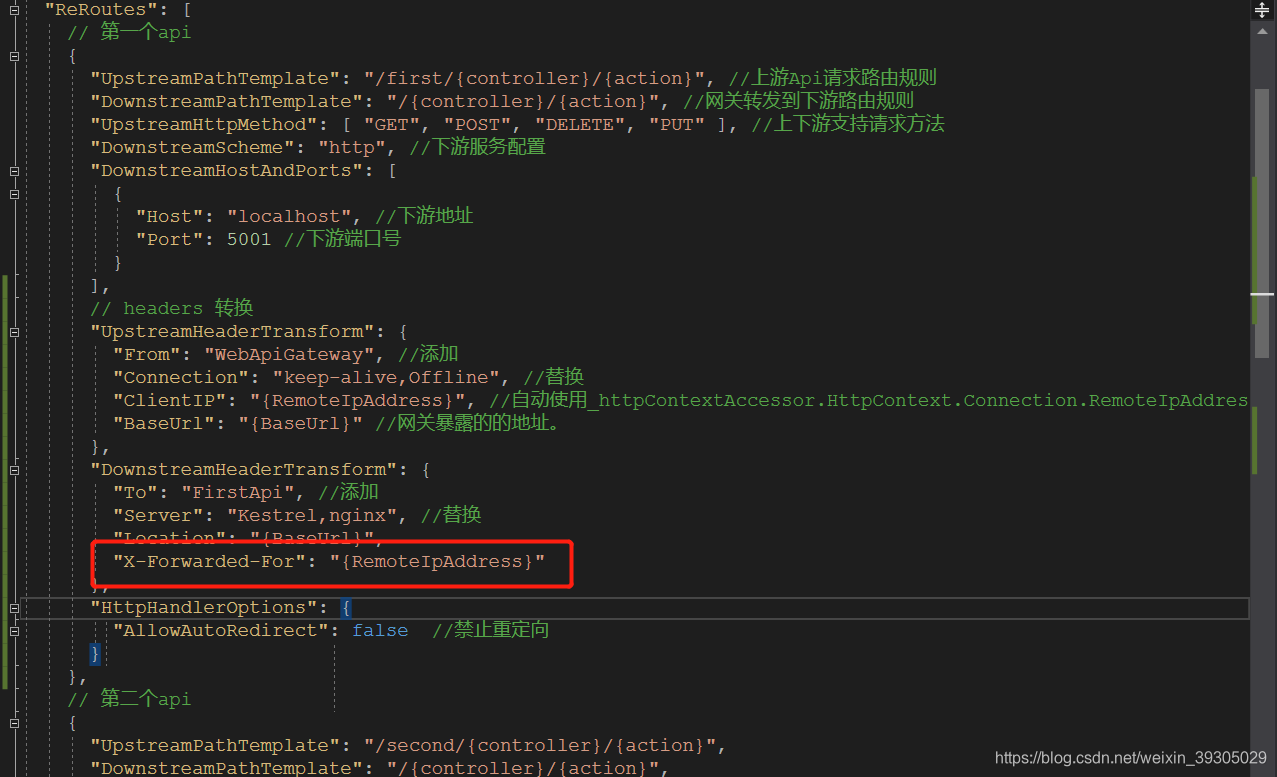Screen dimensions: 1277x777
Task: Collapse the "ReRoutes" array block
Action: [14, 10]
